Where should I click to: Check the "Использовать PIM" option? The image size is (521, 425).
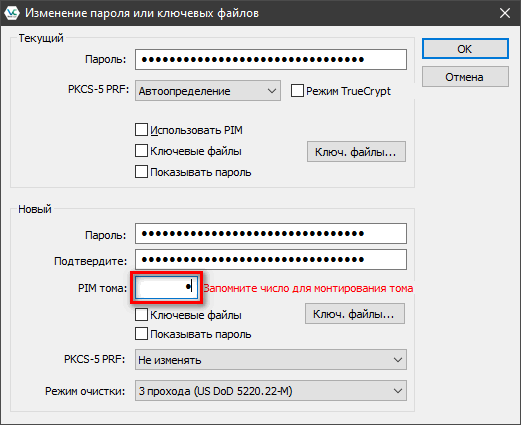(141, 130)
